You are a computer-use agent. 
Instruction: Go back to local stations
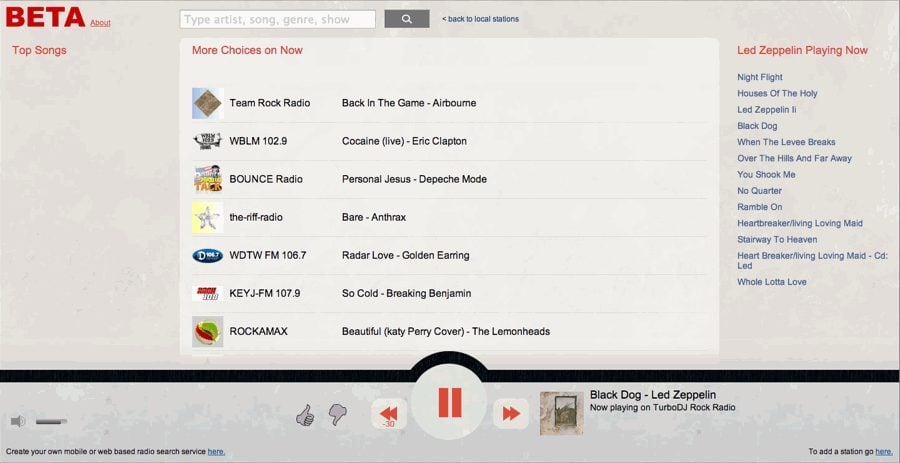481,19
